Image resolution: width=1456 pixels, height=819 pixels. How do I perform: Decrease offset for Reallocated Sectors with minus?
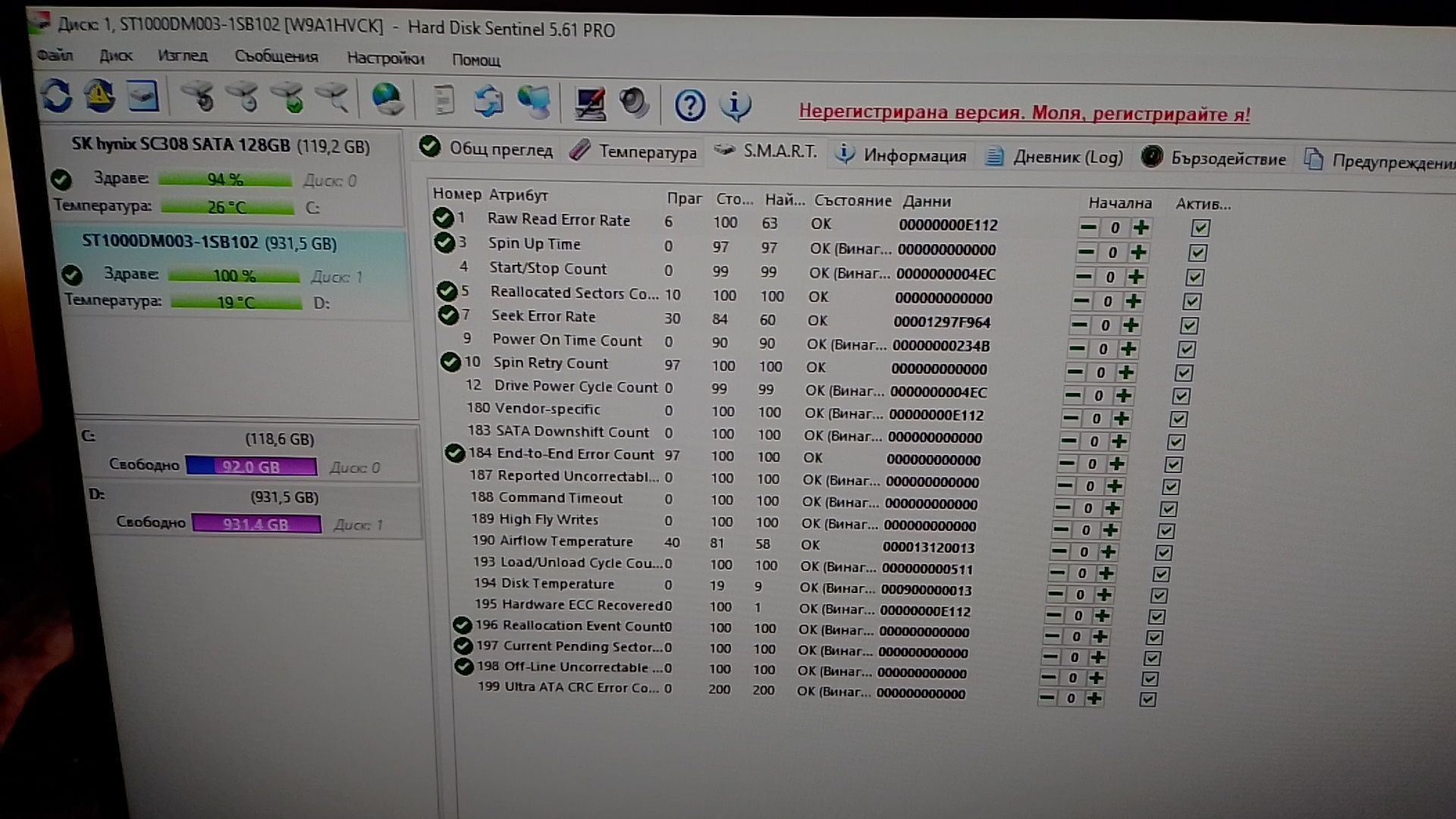[1081, 301]
